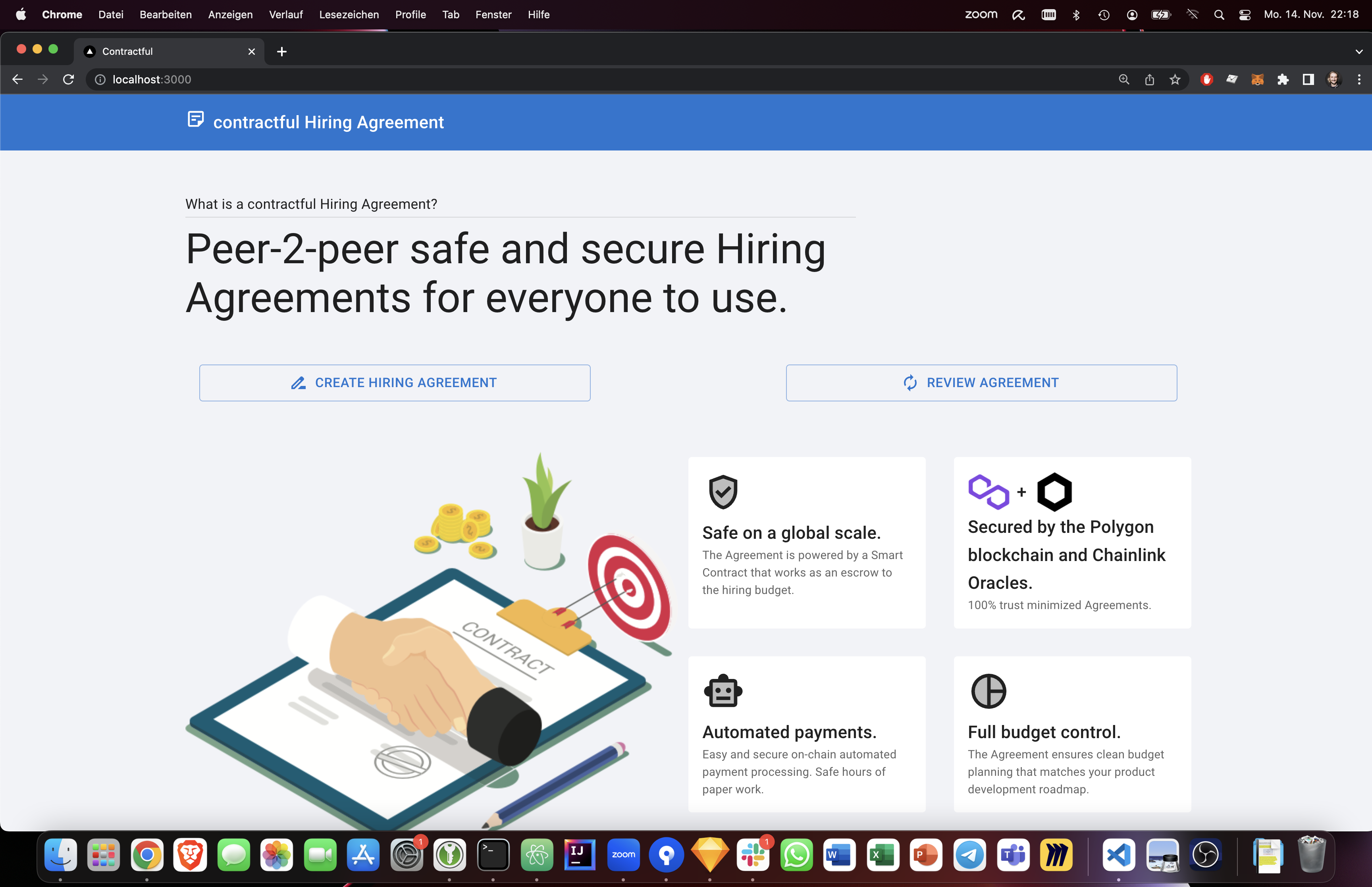Expand the tab search chevron
The image size is (1372, 887).
tap(1359, 52)
